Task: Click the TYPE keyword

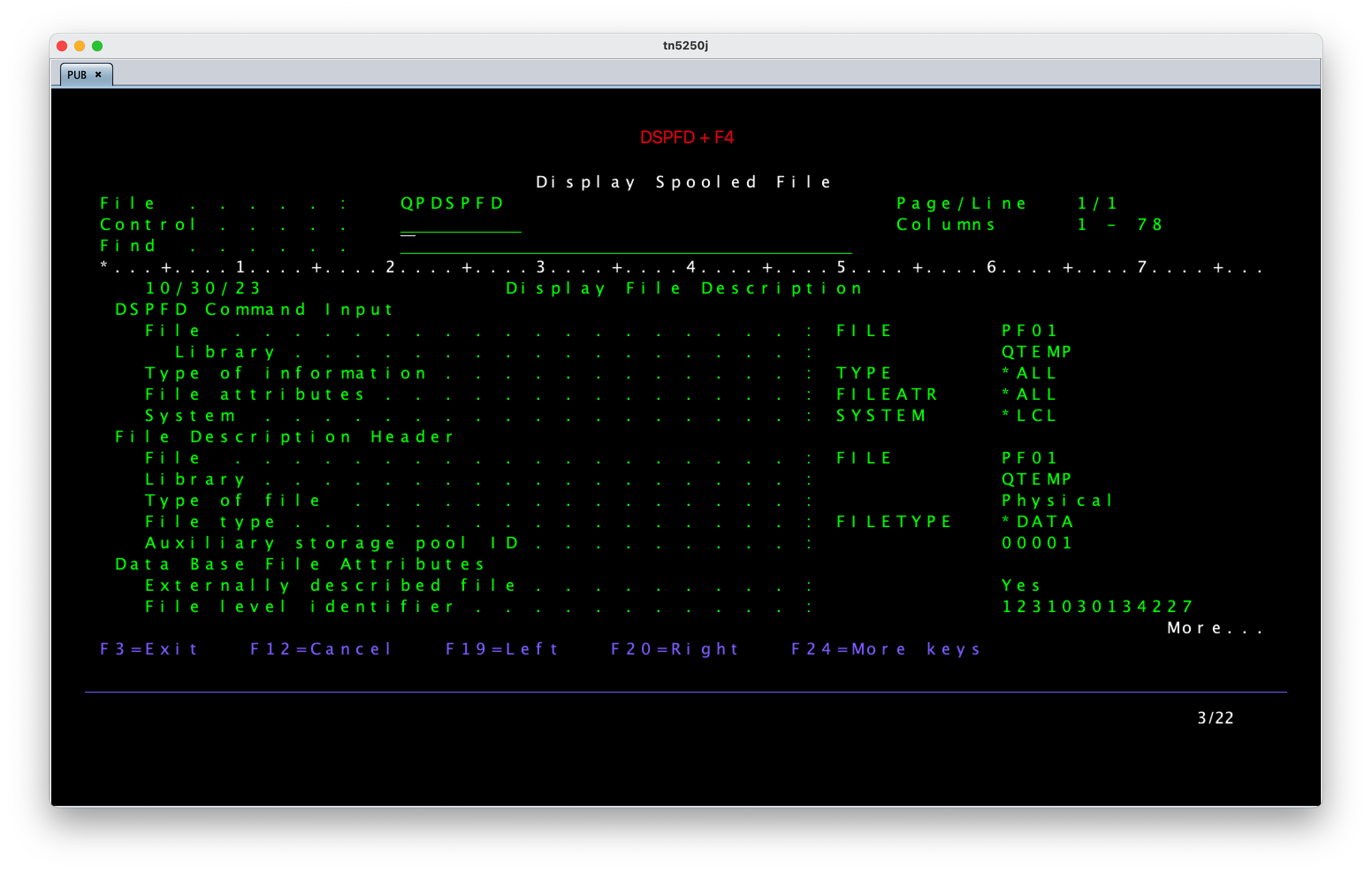Action: click(863, 373)
